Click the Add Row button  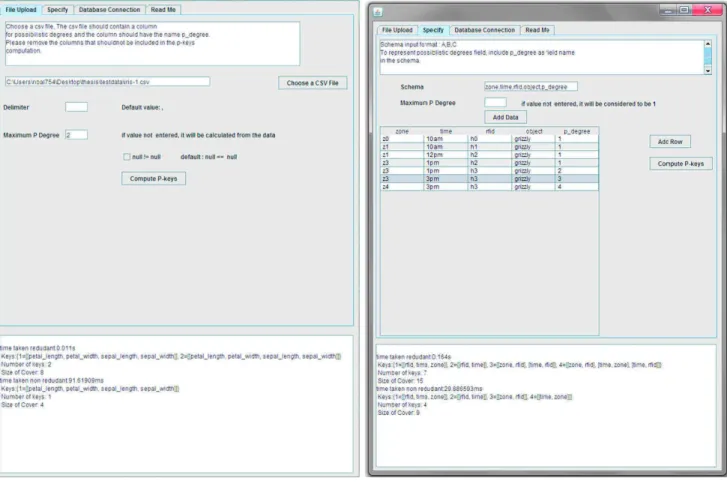click(x=670, y=141)
